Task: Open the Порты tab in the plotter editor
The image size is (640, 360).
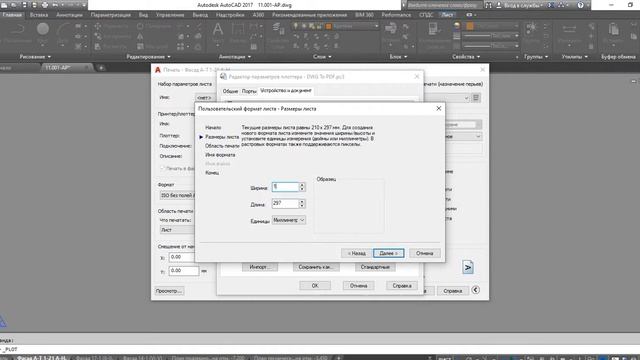Action: pyautogui.click(x=249, y=91)
